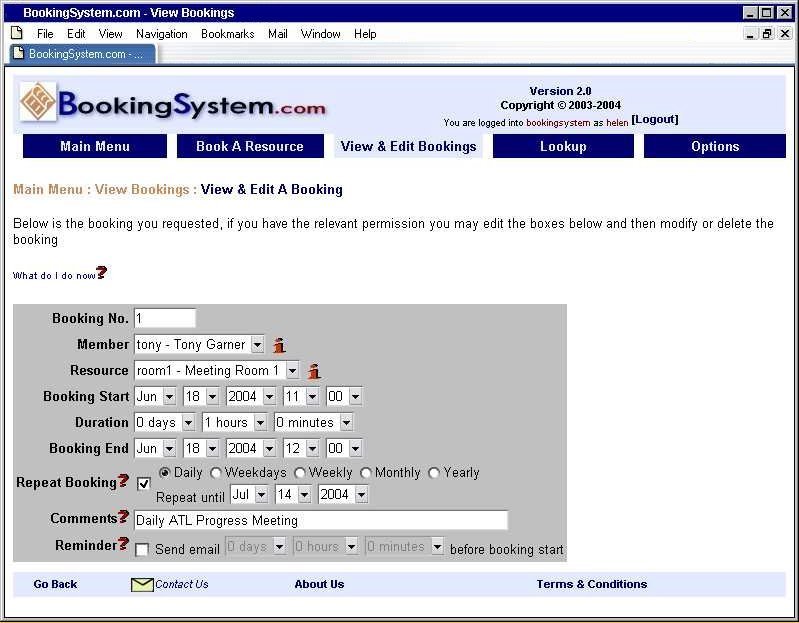Open the Navigation menu
Viewport: 799px width, 623px height.
pyautogui.click(x=162, y=34)
